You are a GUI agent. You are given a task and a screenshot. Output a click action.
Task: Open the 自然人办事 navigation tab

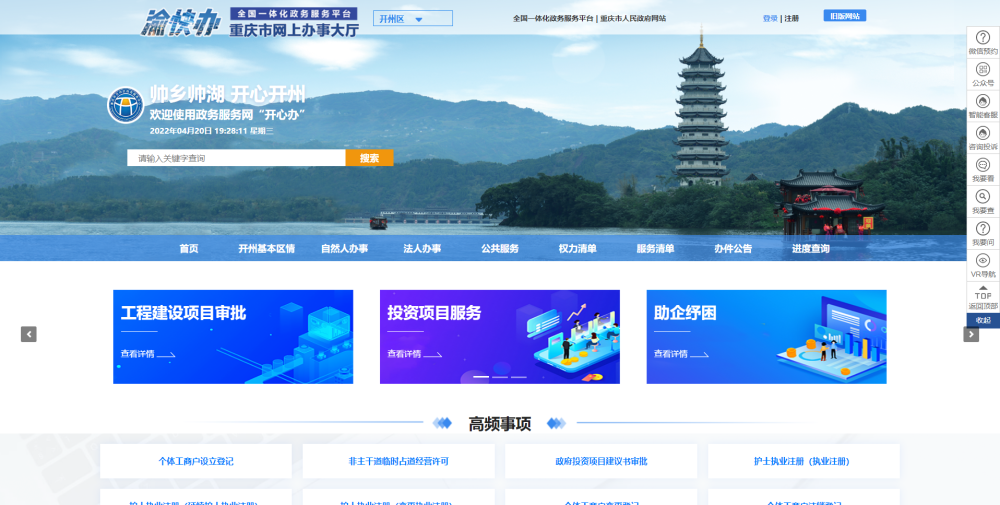tap(344, 249)
